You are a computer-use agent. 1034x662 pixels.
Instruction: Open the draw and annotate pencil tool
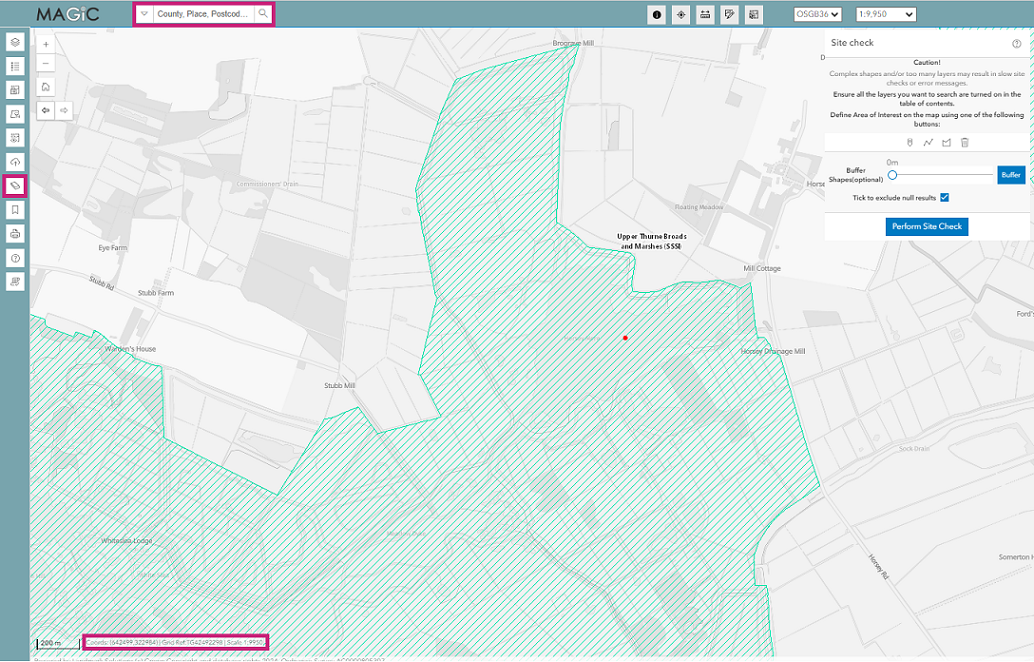[x=729, y=15]
